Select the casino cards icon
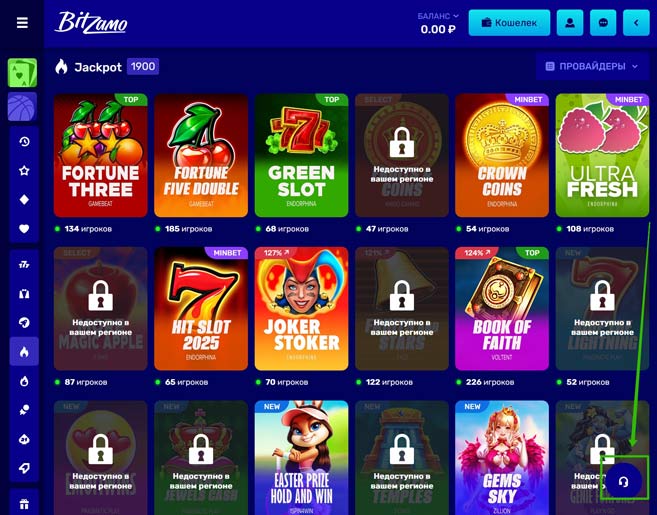The width and height of the screenshot is (657, 515). coord(22,73)
